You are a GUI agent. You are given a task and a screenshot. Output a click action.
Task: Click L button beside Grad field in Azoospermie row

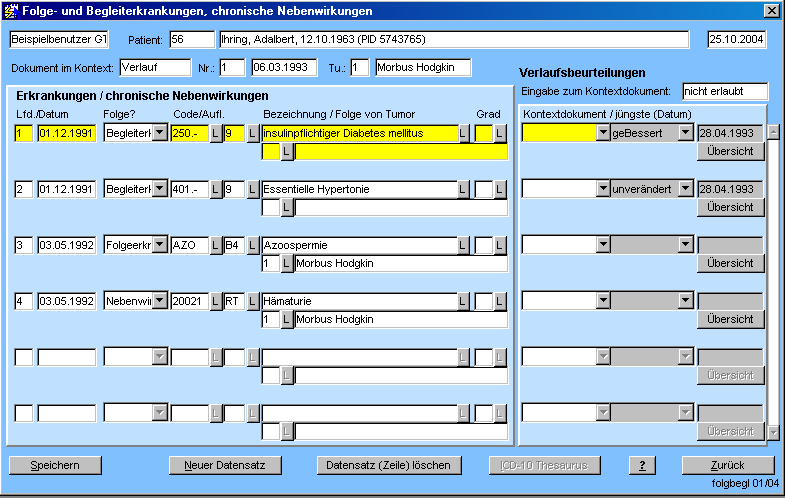coord(500,245)
